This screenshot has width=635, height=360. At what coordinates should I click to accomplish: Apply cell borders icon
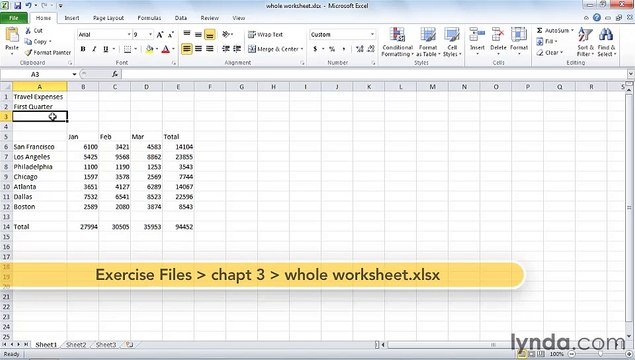[127, 49]
